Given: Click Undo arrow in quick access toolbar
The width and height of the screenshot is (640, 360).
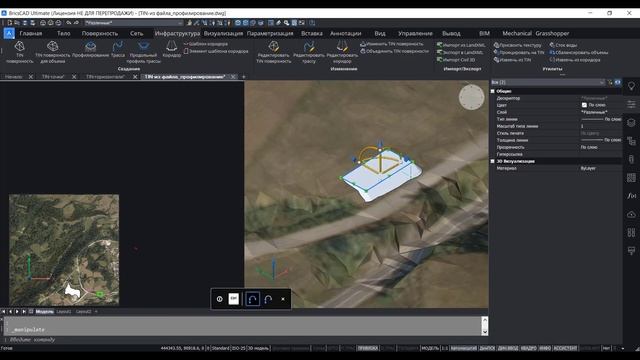Looking at the screenshot, I should pos(69,23).
